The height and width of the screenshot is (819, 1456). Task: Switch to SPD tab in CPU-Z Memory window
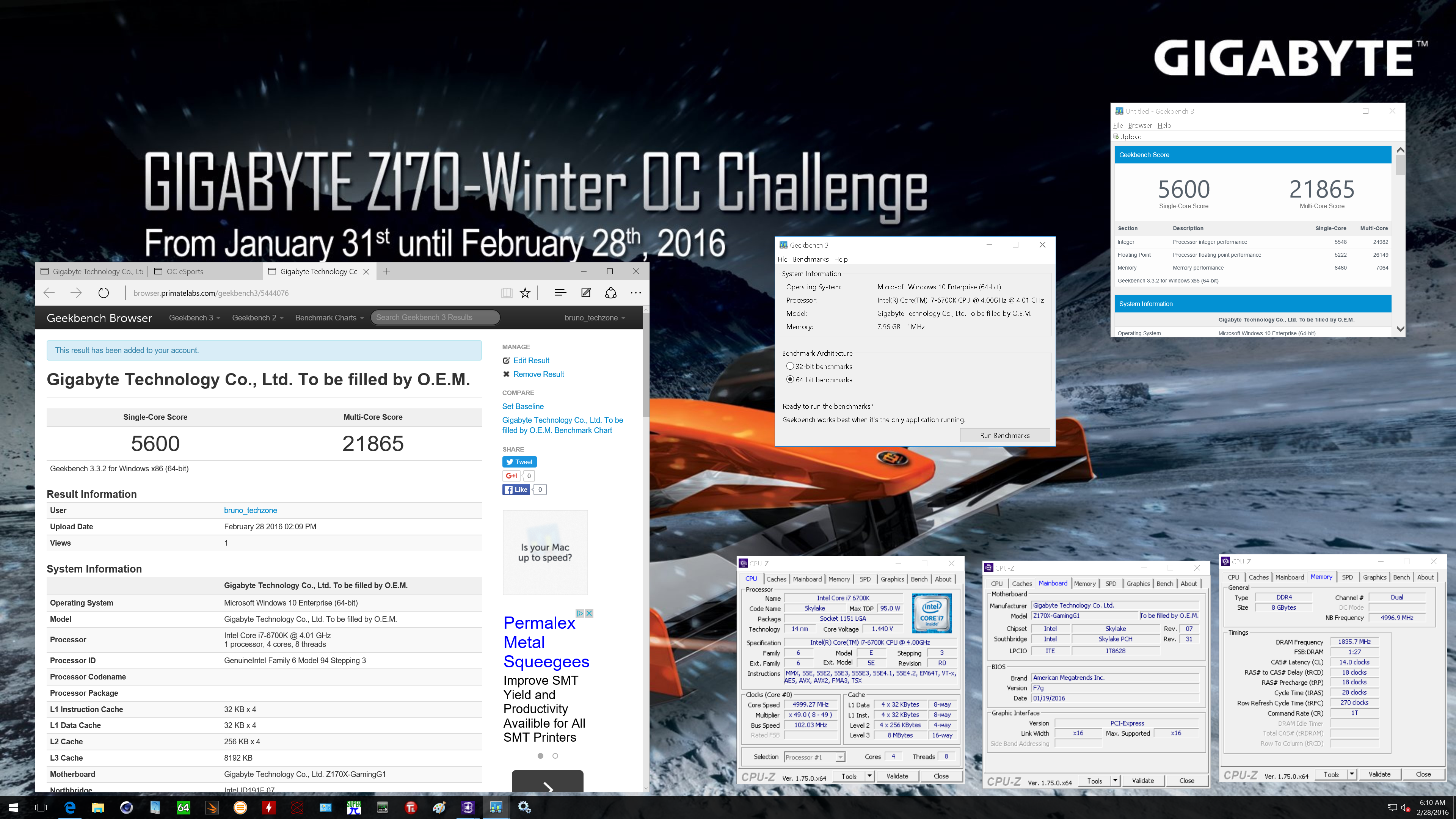(1348, 577)
